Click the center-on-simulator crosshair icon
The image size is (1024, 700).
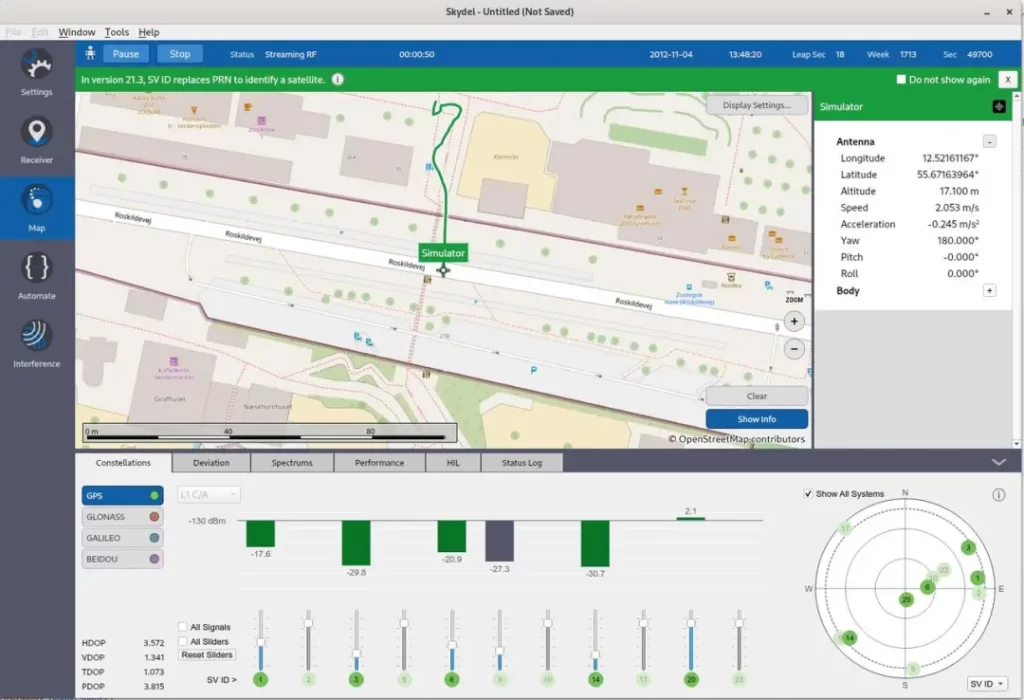(x=999, y=106)
